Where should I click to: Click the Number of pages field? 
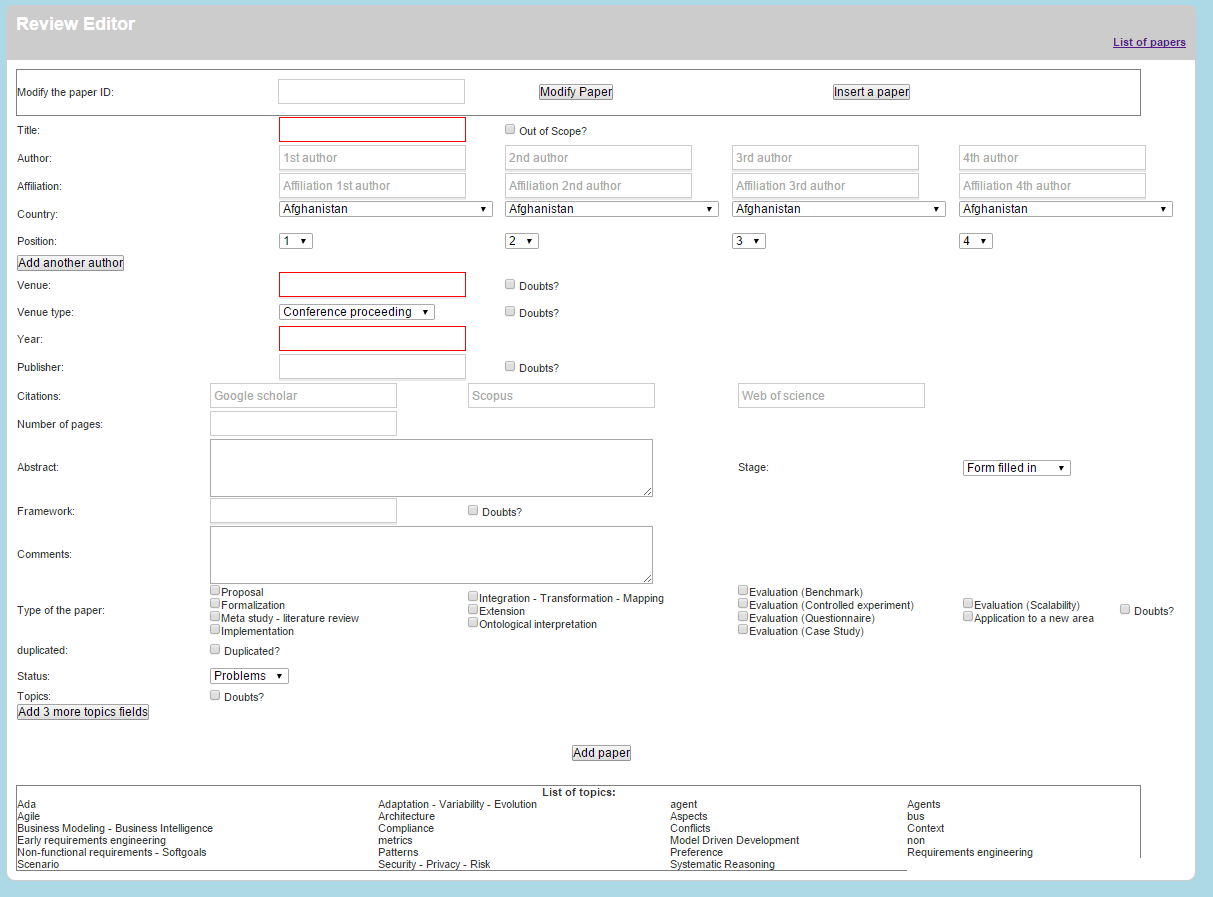click(303, 424)
